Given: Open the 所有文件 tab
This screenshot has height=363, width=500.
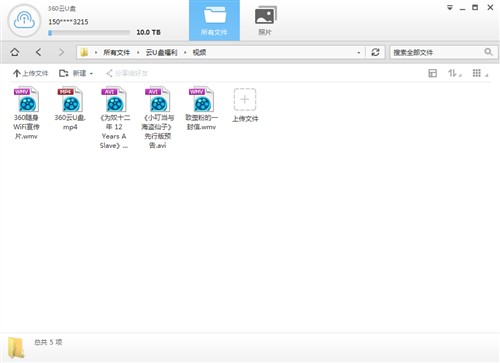Looking at the screenshot, I should (214, 20).
